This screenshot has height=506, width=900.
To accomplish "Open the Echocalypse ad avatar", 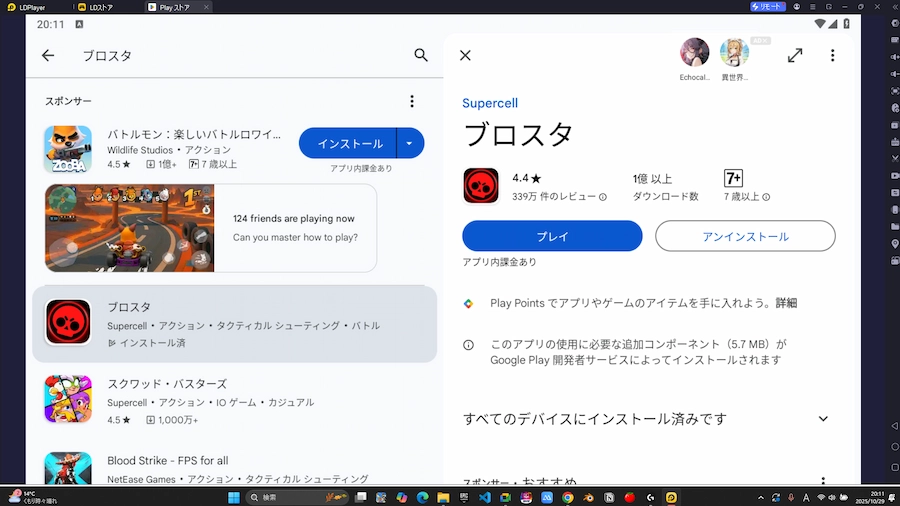I will point(694,53).
